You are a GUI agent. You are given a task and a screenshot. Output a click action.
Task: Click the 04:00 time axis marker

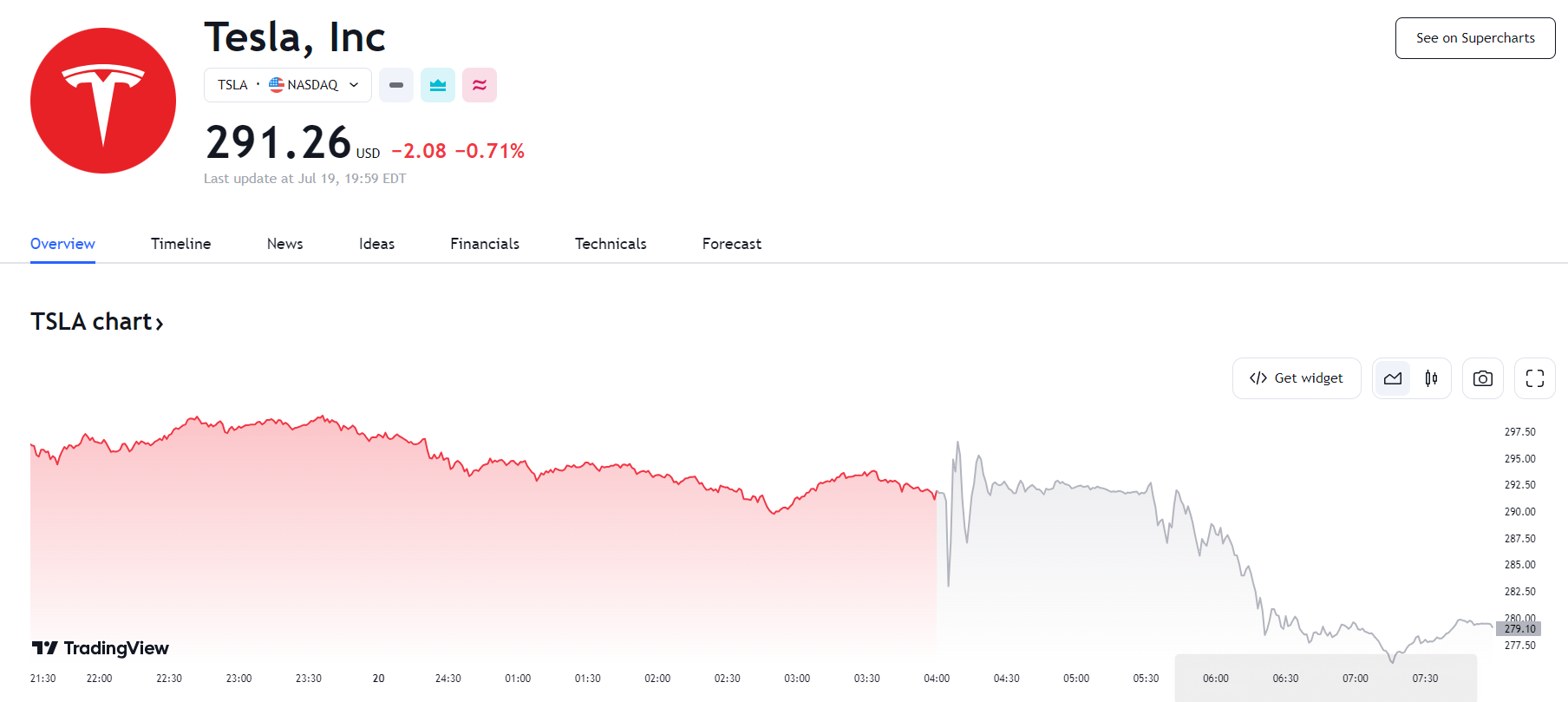pos(937,679)
